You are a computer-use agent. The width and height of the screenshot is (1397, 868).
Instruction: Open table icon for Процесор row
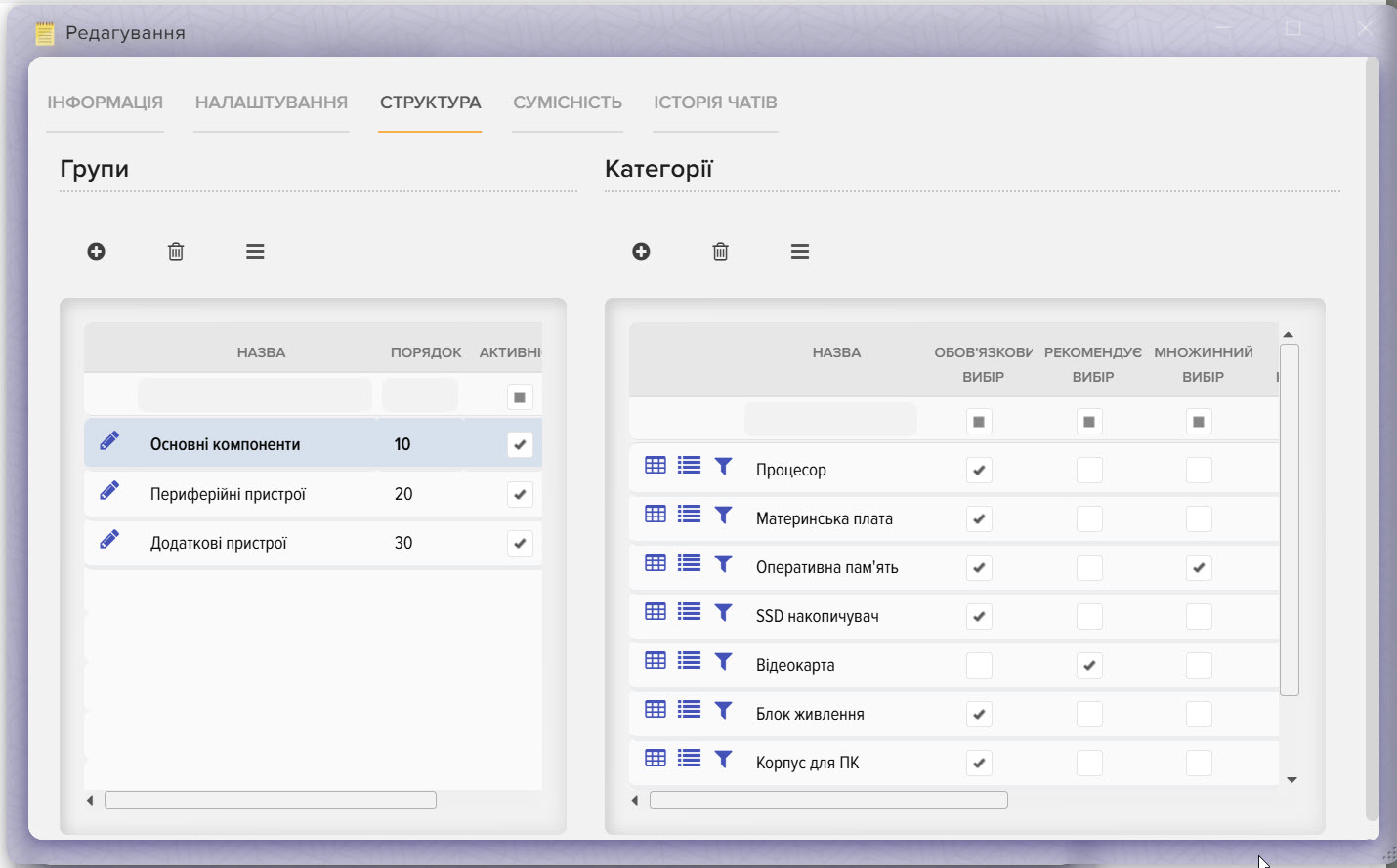coord(656,466)
